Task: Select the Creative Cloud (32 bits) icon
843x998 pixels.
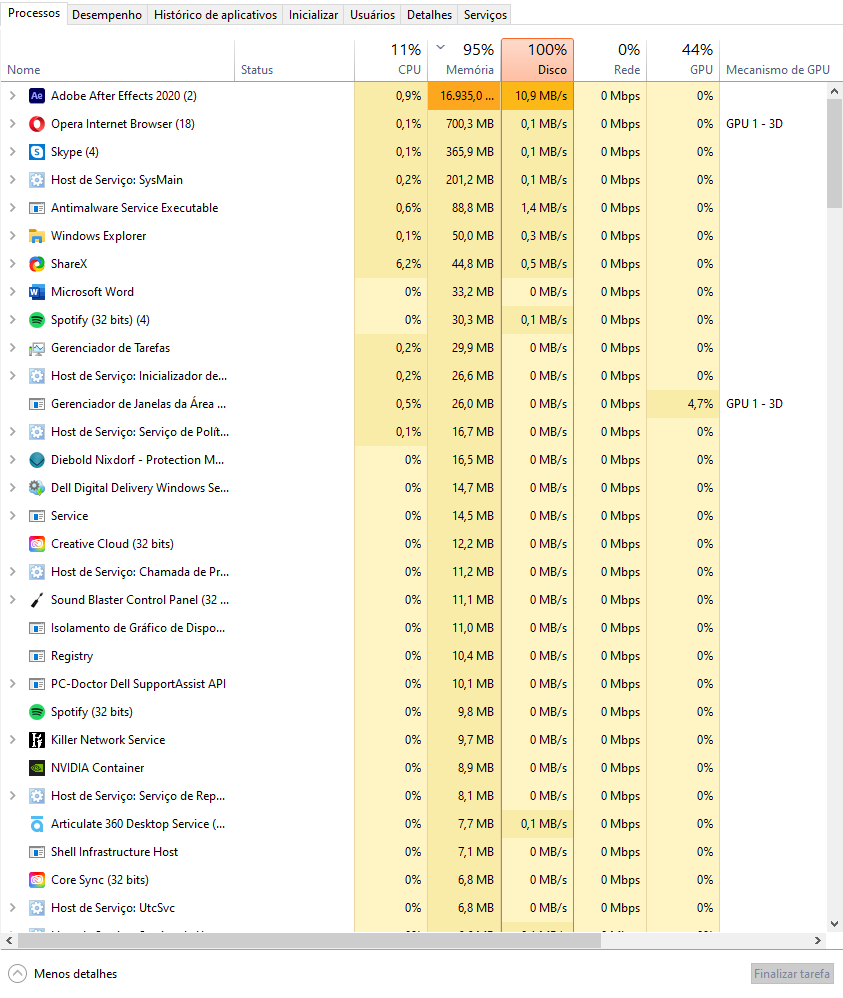Action: click(37, 544)
